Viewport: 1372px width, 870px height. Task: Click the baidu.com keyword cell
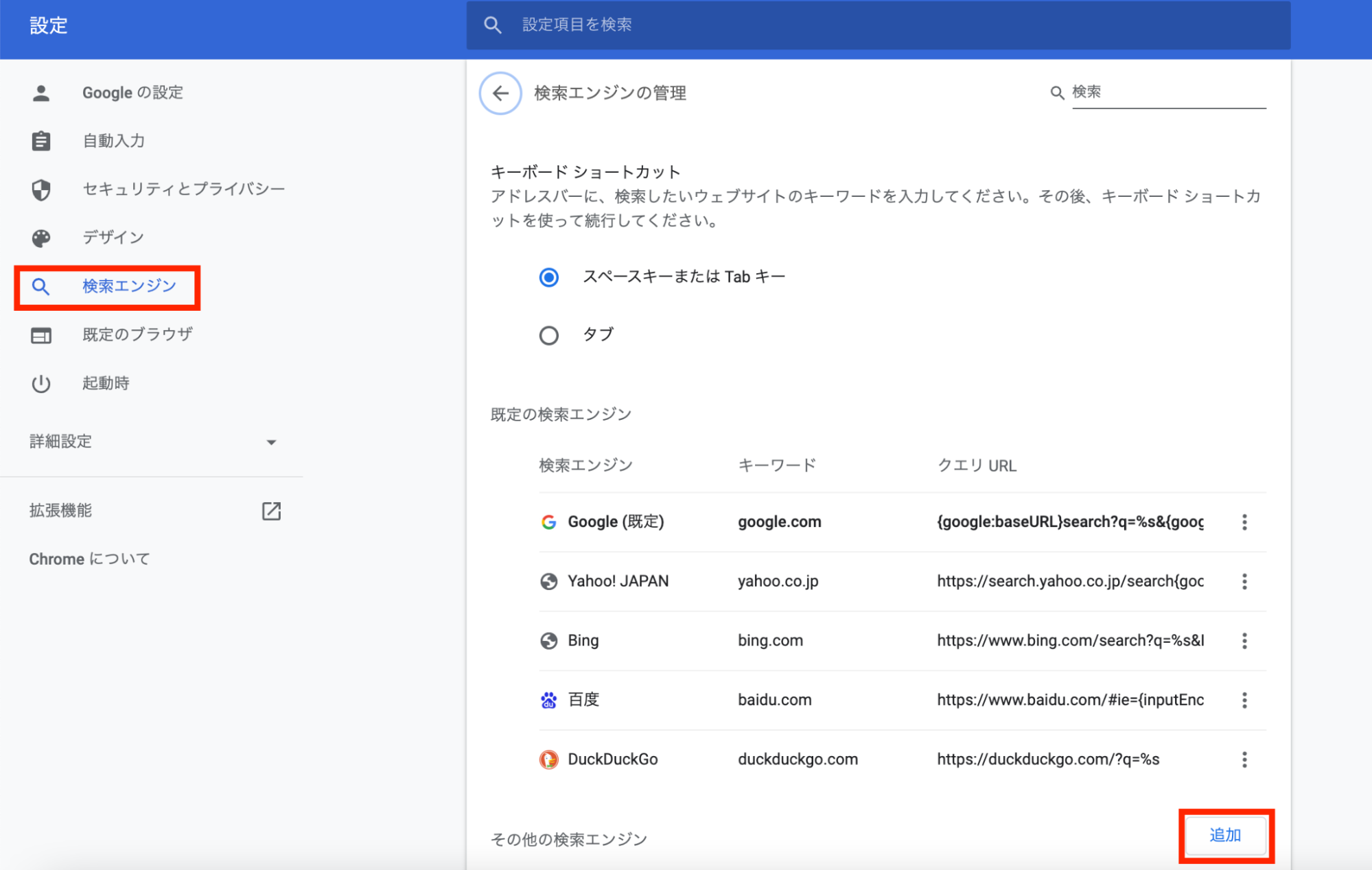point(774,700)
